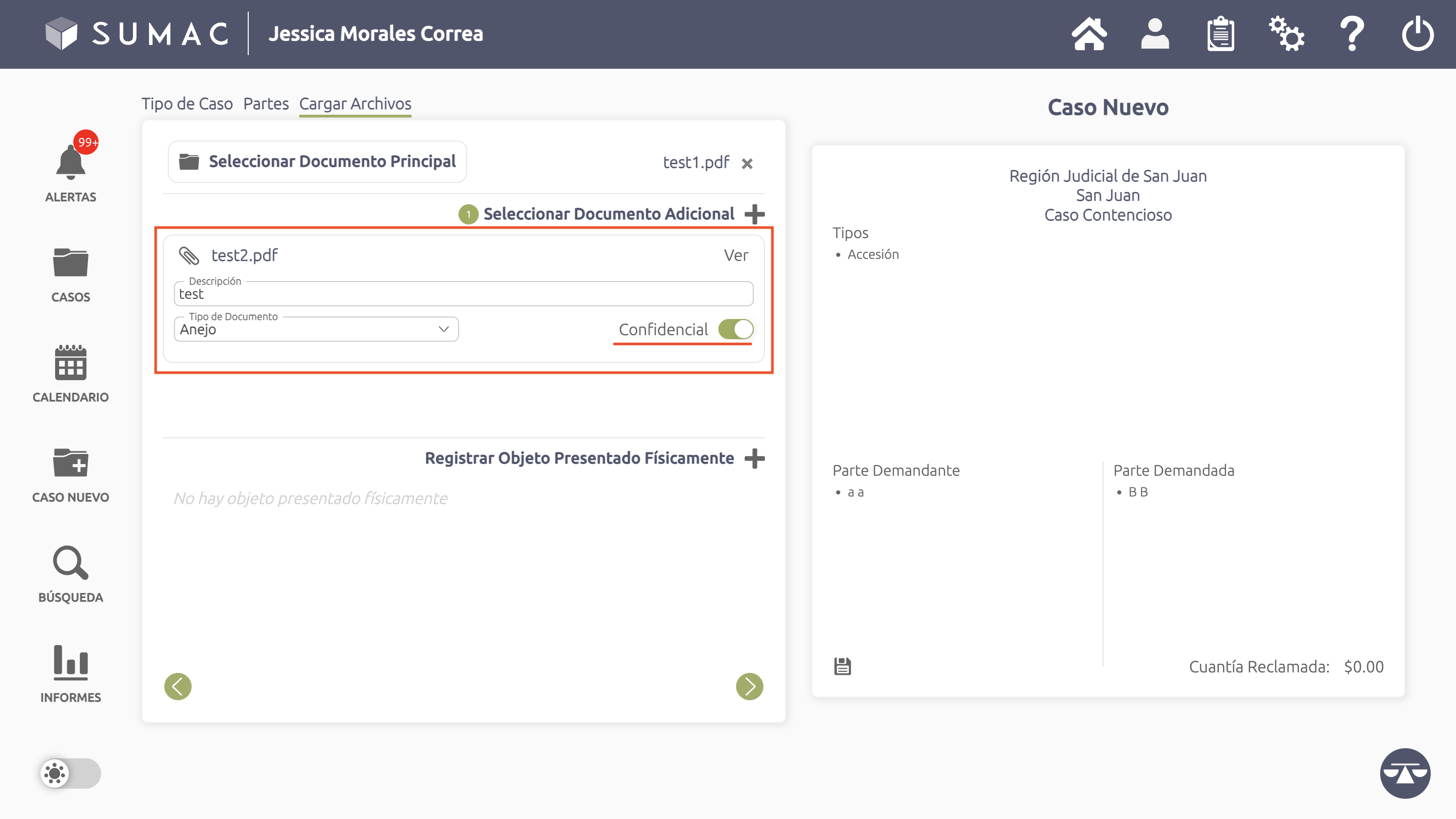
Task: Open the user profile icon
Action: click(1154, 34)
